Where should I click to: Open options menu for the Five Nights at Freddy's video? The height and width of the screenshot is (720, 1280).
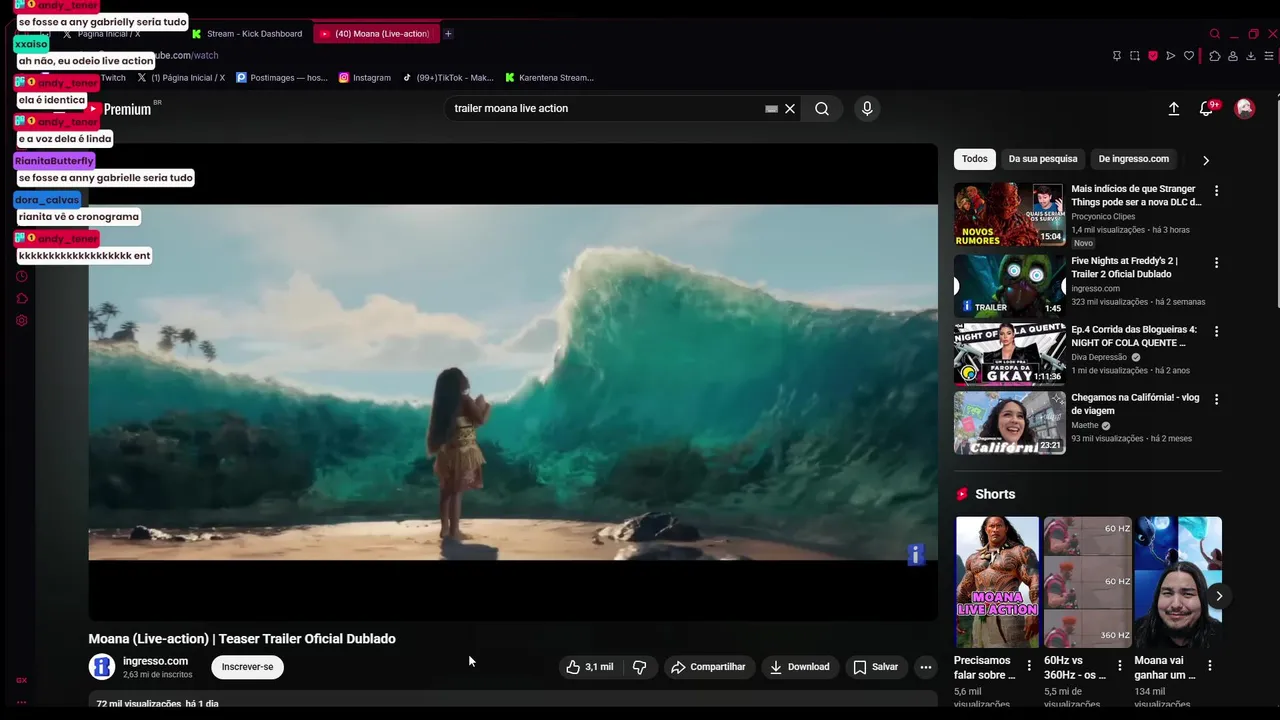1216,263
